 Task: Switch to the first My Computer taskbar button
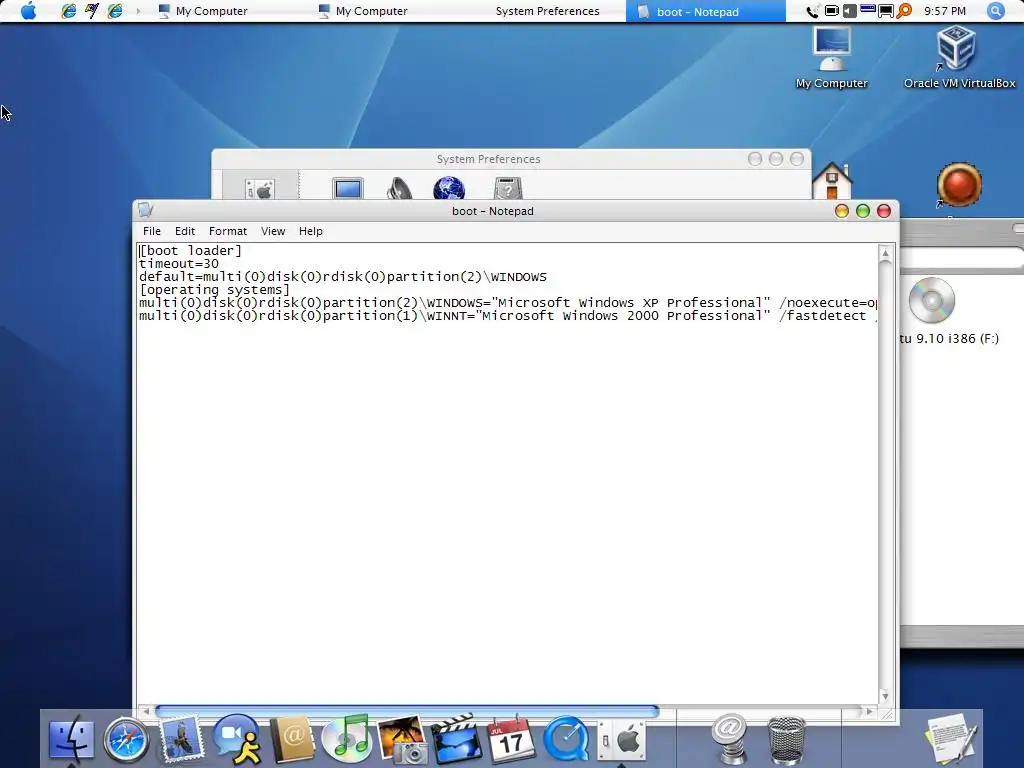click(x=204, y=11)
